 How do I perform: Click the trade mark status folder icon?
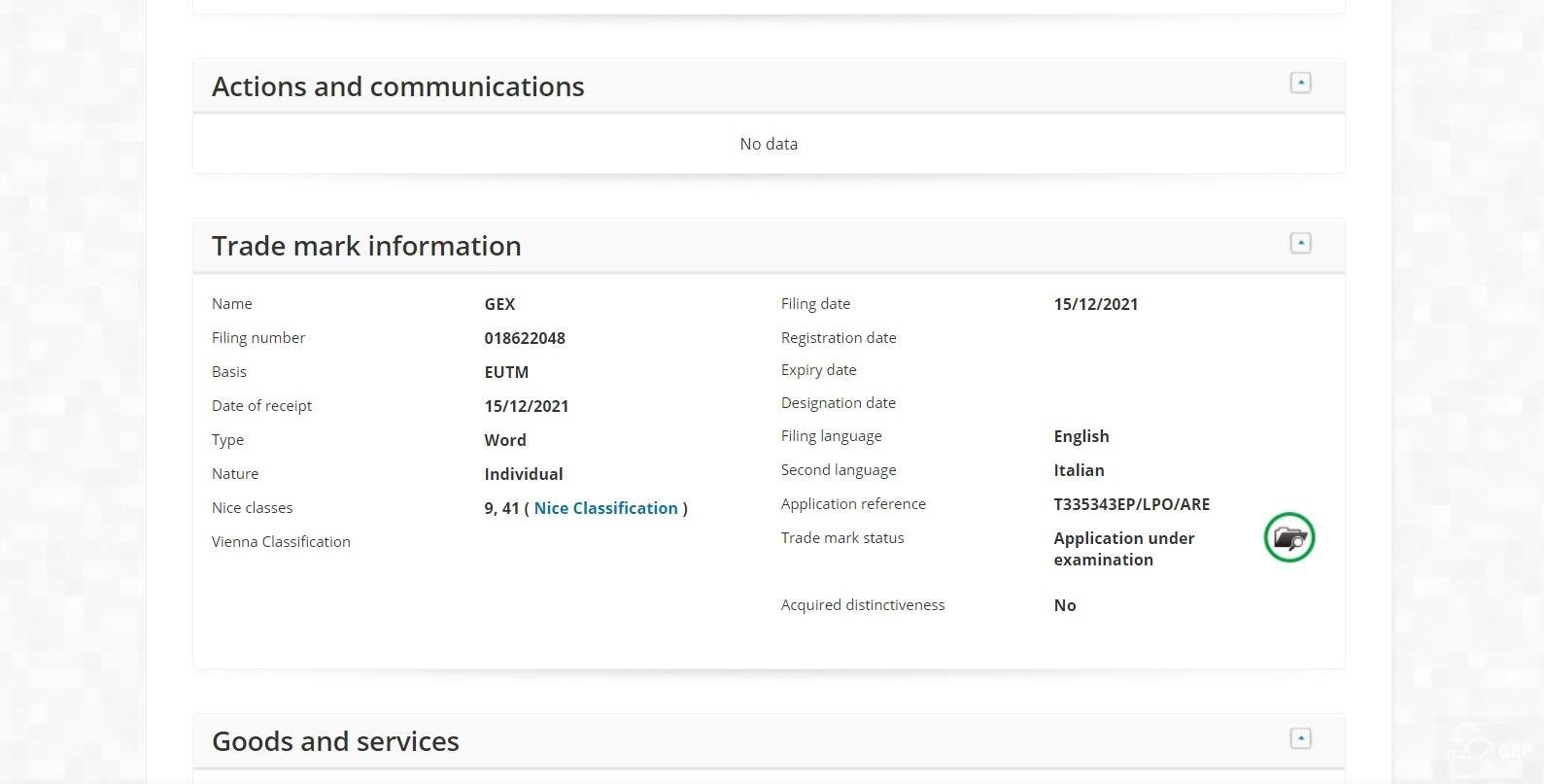coord(1288,537)
